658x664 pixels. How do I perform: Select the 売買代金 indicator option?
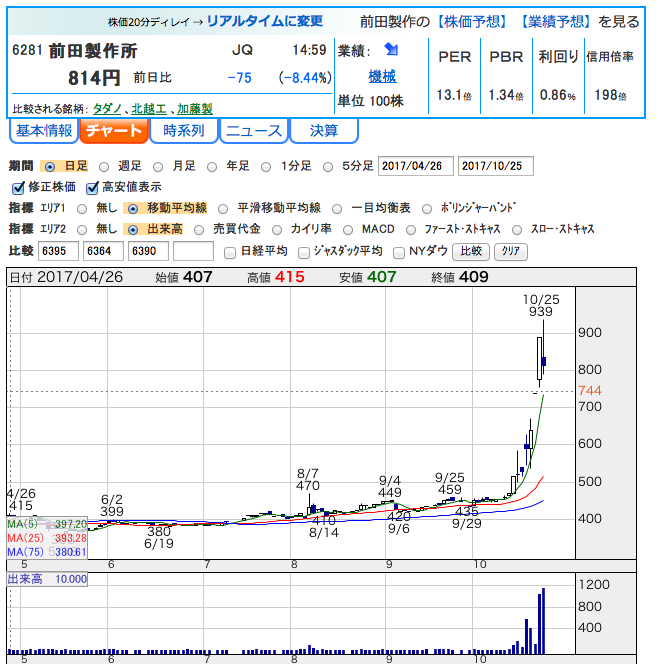click(199, 230)
